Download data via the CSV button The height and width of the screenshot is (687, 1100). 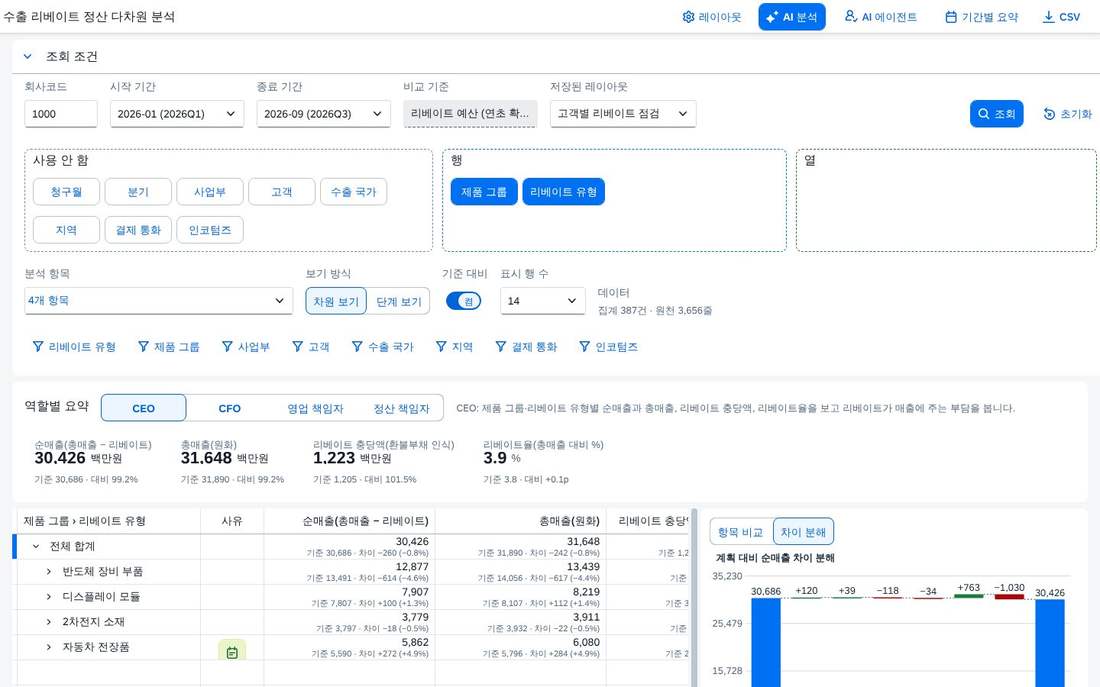[x=1061, y=17]
